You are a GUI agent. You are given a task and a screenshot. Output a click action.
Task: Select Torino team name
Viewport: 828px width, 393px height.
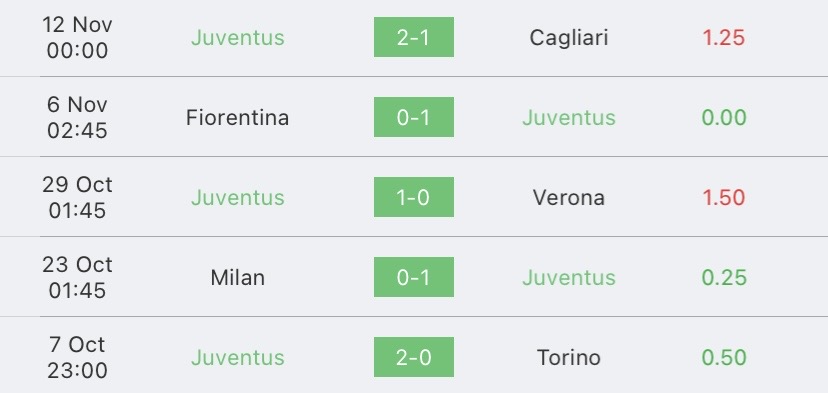click(569, 358)
